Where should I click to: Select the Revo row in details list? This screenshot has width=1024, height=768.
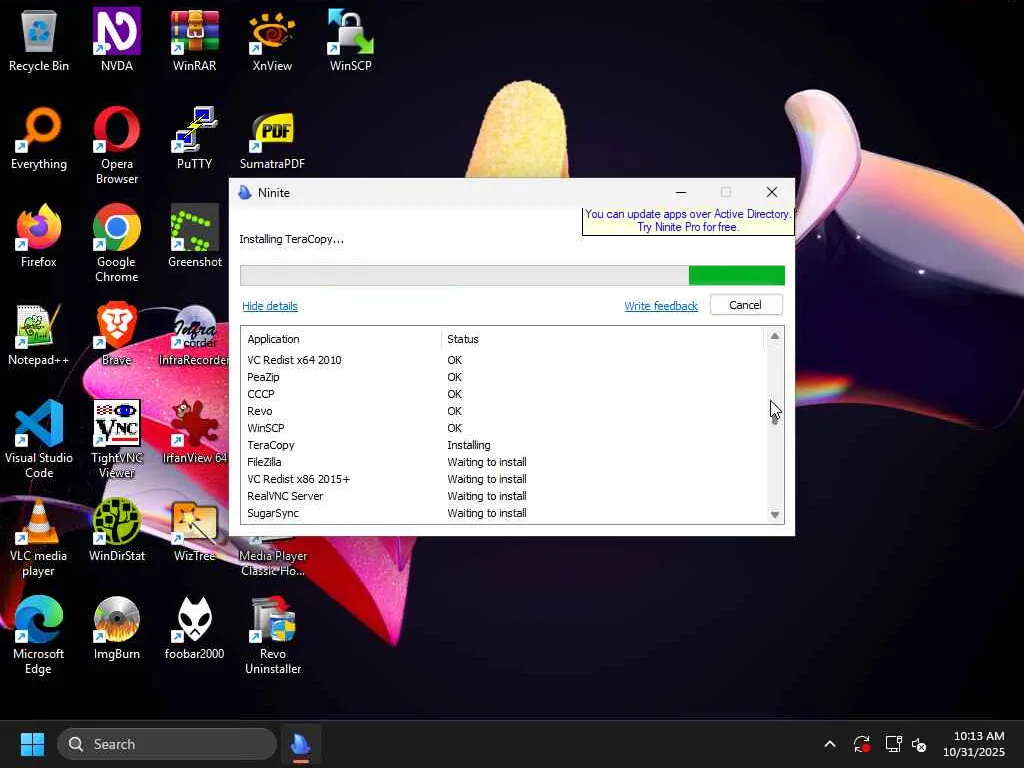503,411
